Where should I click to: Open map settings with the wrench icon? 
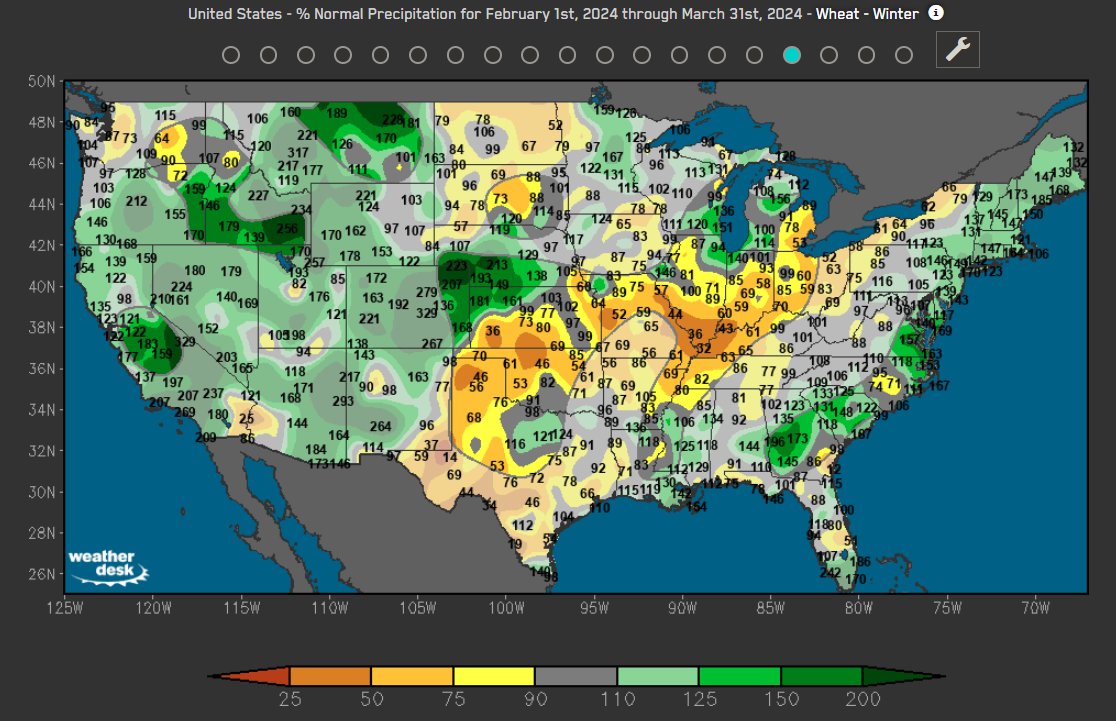click(x=957, y=49)
